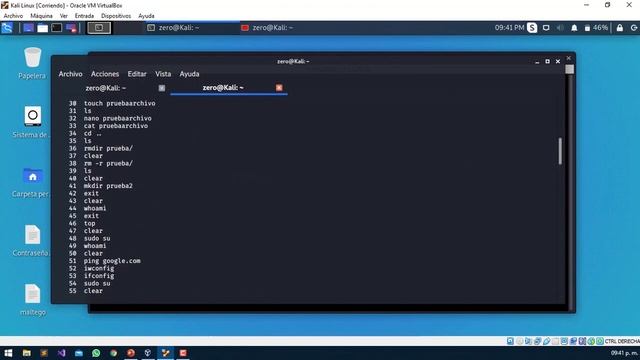Switch to the first zero@Kali terminal tab
640x360 pixels.
tap(105, 88)
